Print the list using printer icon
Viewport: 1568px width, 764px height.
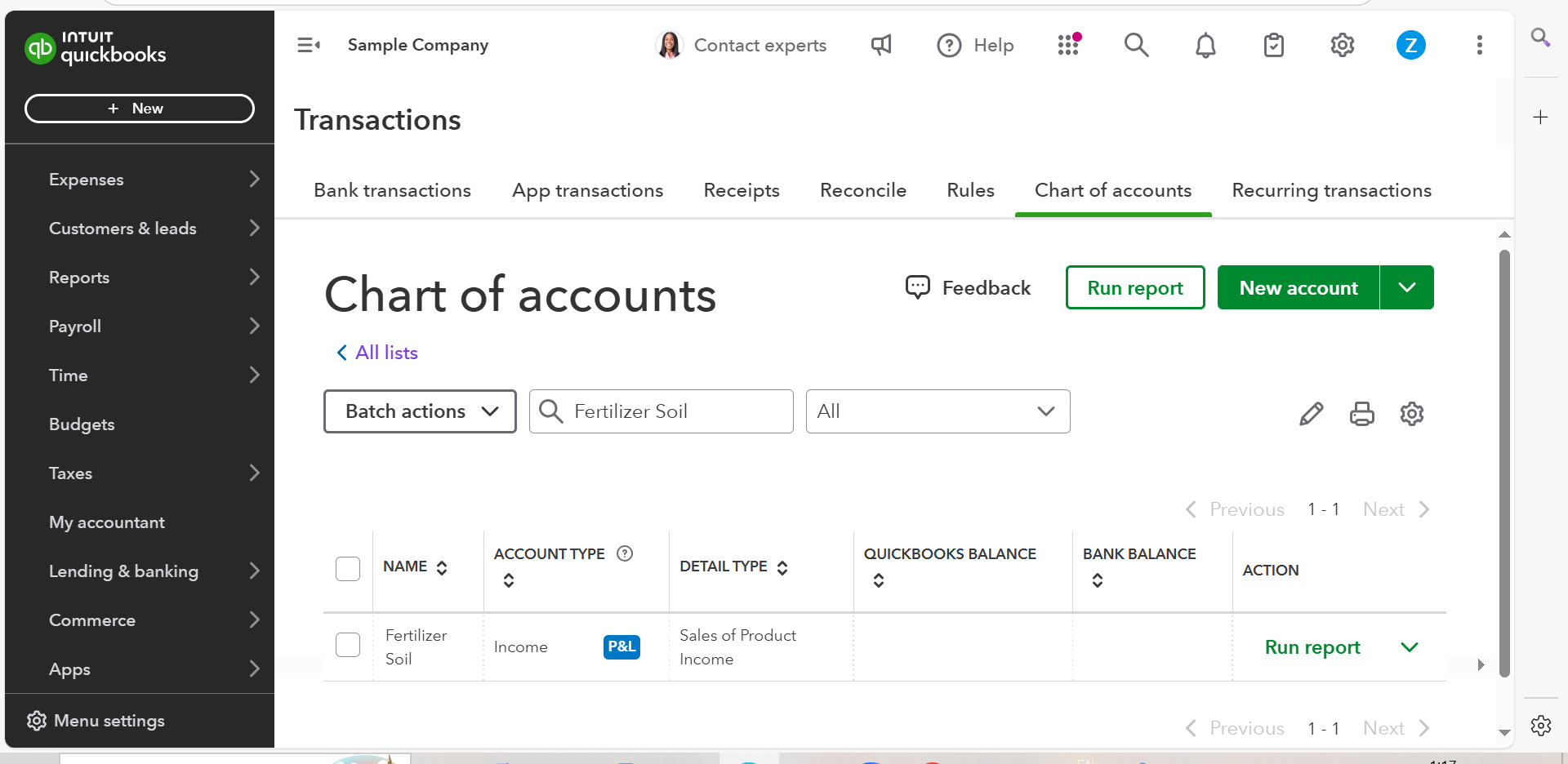1361,414
